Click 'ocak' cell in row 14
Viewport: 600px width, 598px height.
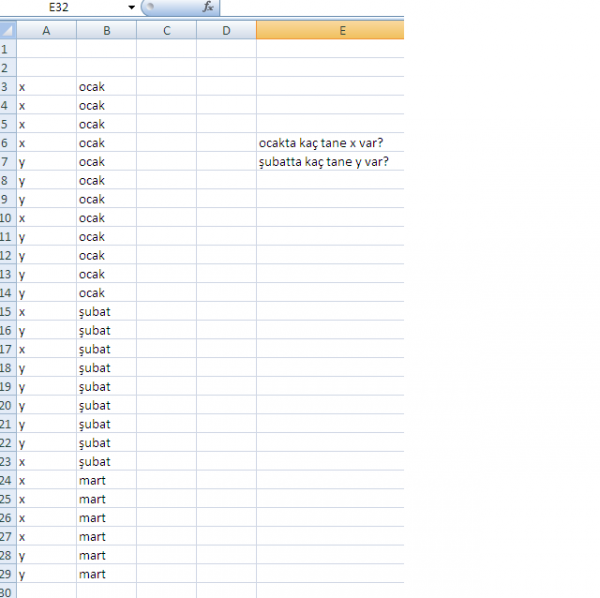[106, 293]
